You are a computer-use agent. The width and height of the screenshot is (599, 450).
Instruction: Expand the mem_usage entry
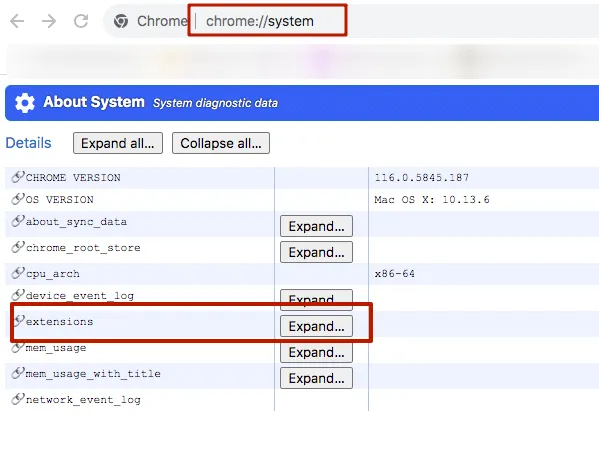pos(316,352)
